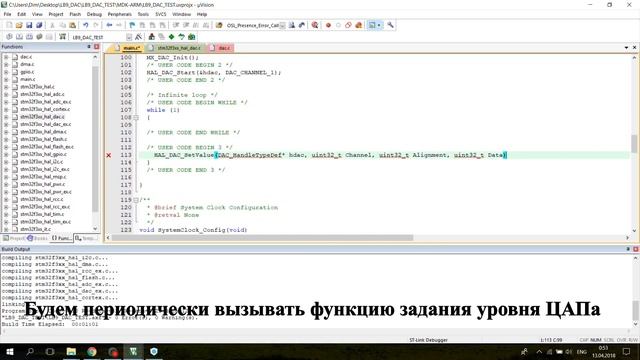The width and height of the screenshot is (640, 360).
Task: Toggle auto-hide pin on Build Output panel
Action: [628, 249]
